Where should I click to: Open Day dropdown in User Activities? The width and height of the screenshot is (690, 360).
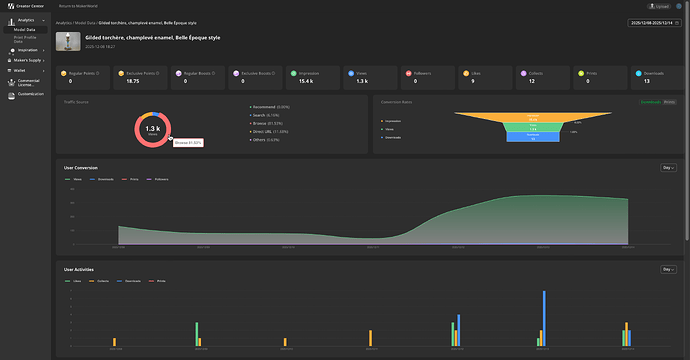click(668, 269)
